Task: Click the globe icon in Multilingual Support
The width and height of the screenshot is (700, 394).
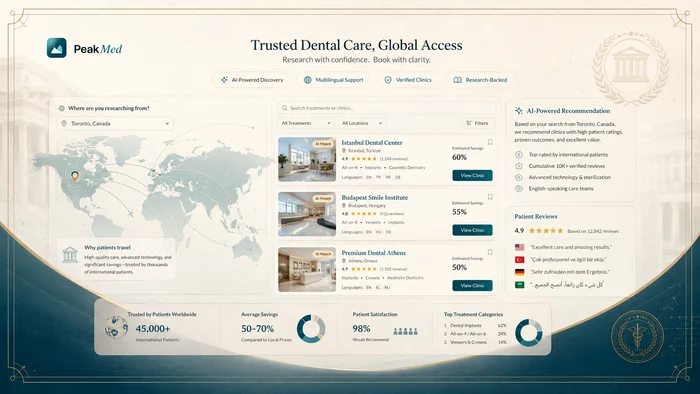Action: (308, 80)
